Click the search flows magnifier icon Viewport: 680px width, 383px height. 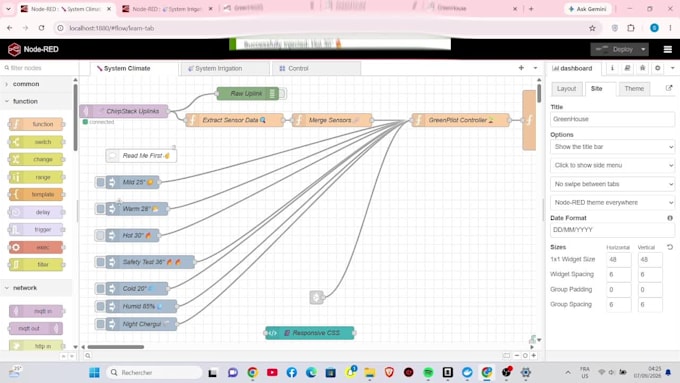click(x=88, y=356)
